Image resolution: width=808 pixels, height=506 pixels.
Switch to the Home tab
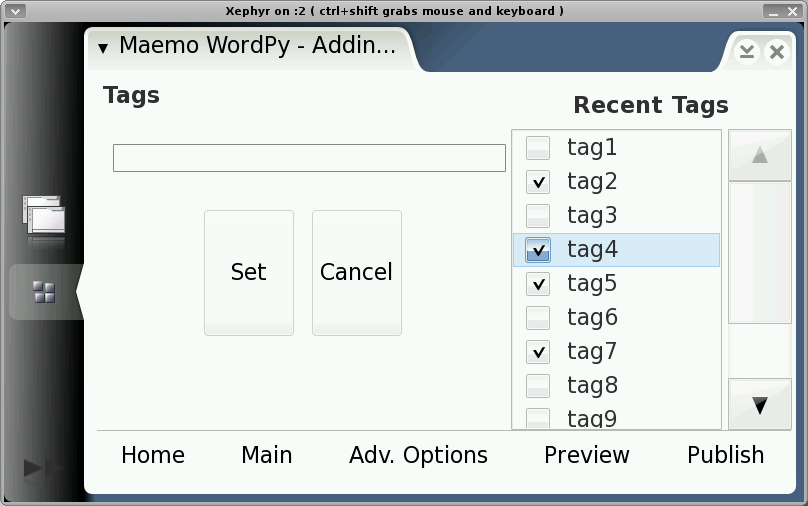[153, 456]
